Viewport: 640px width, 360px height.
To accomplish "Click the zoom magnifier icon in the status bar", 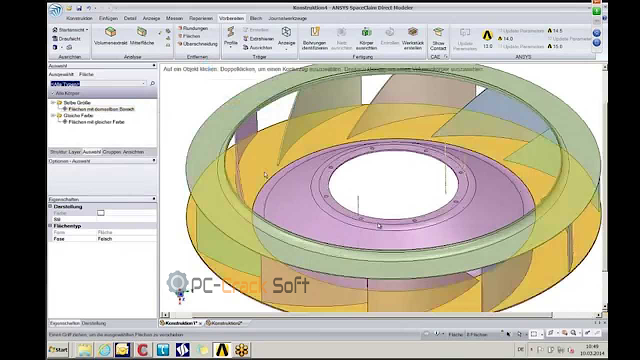I will point(573,333).
